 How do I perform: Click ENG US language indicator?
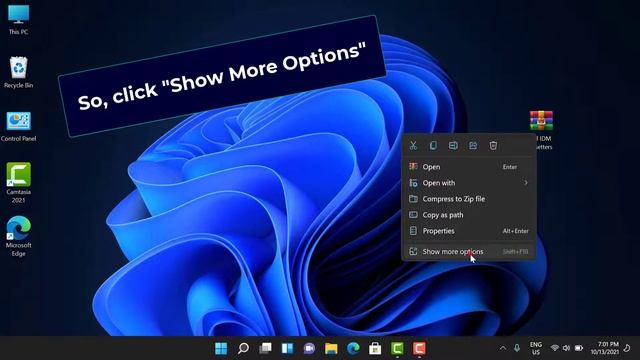point(536,348)
